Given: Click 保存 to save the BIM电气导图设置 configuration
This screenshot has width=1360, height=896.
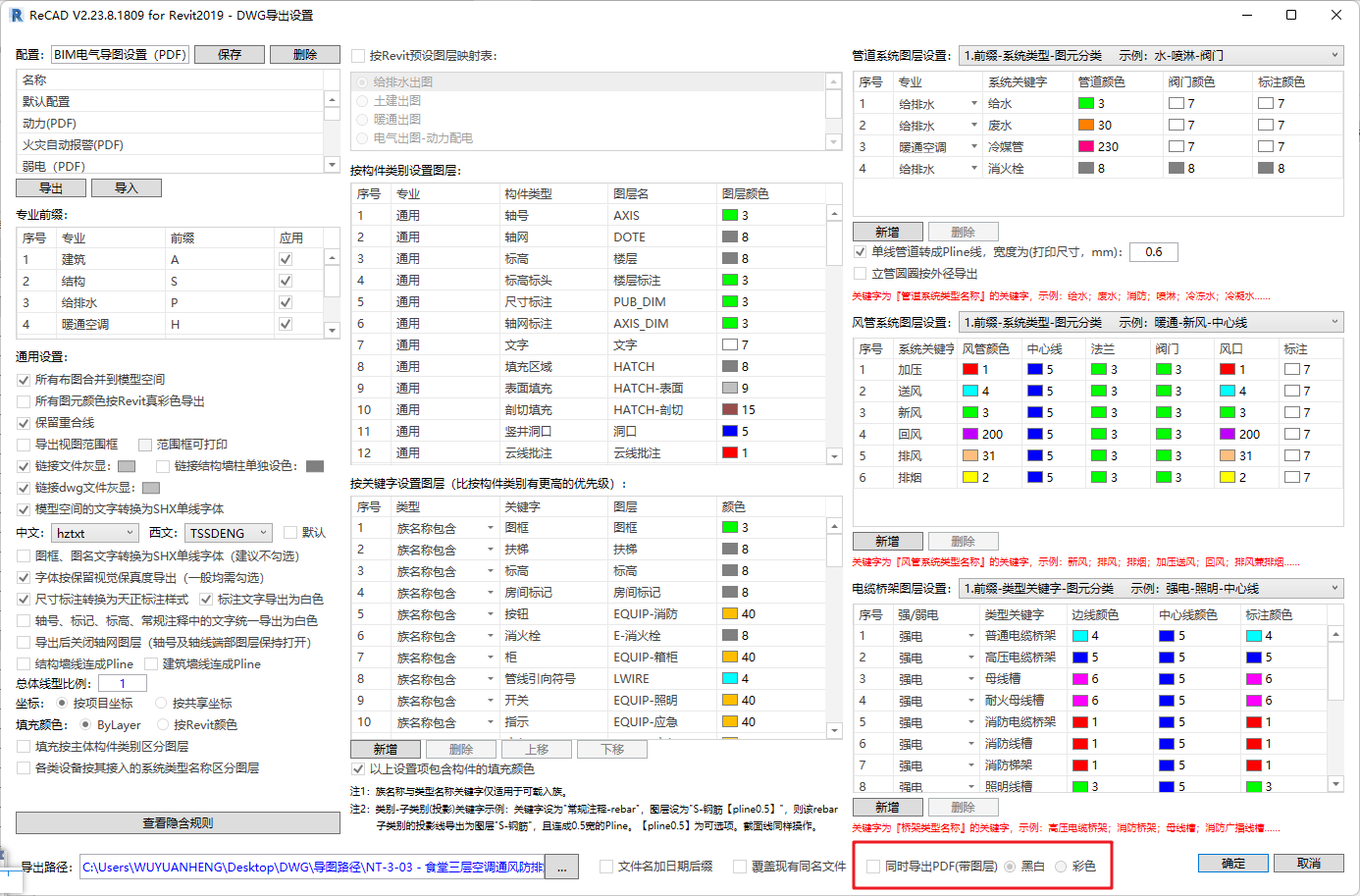Looking at the screenshot, I should pyautogui.click(x=229, y=54).
